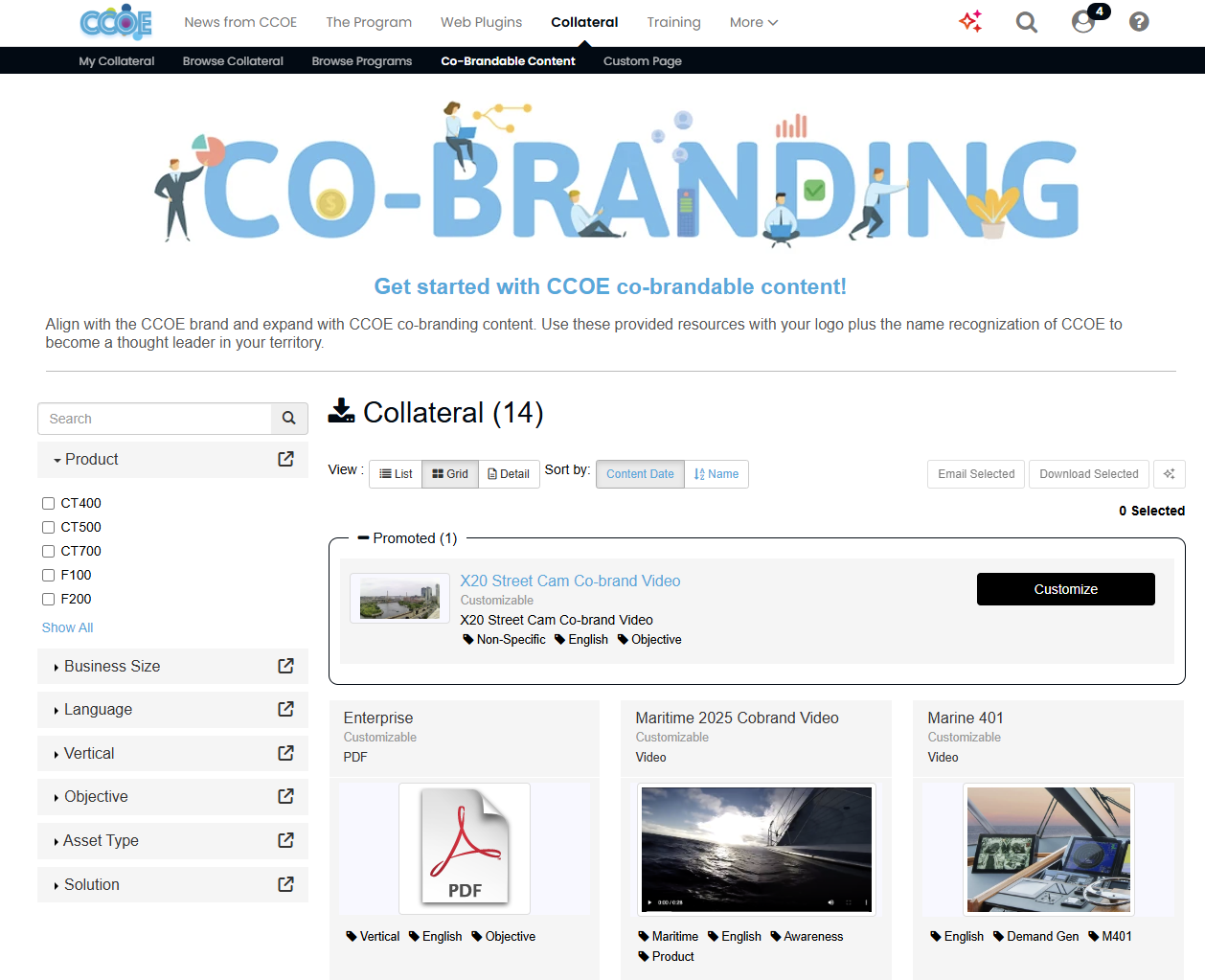Viewport: 1205px width, 980px height.
Task: Open the Maritime 2025 Cobrand Video title
Action: tap(737, 718)
